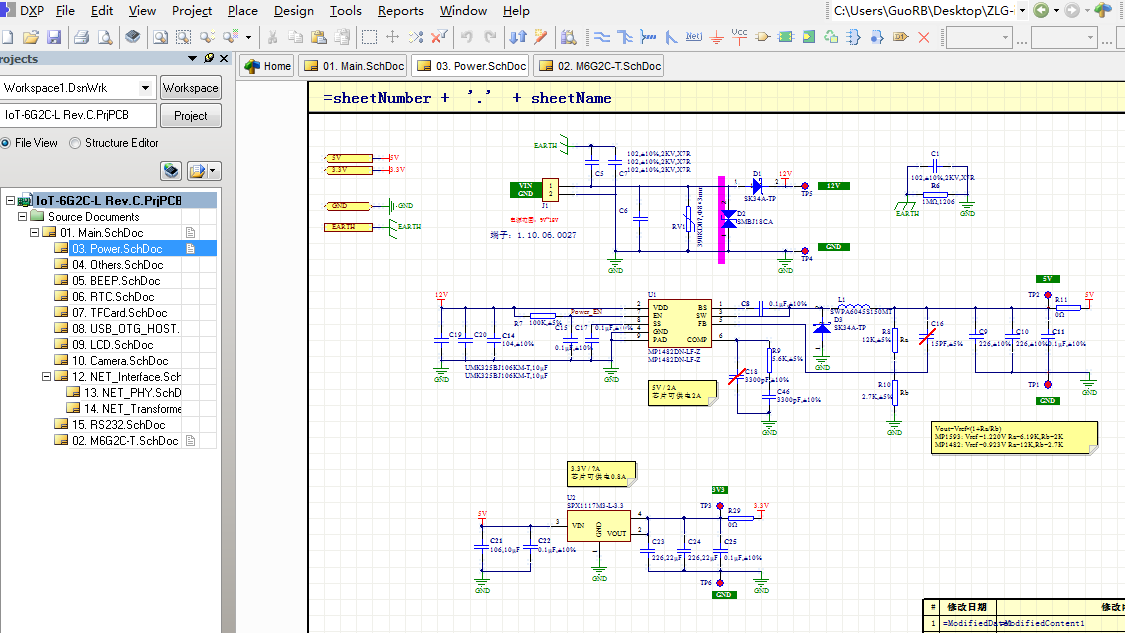Click the yellow Vout=Vref note box
Screen dimensions: 1125x633
coord(1014,437)
